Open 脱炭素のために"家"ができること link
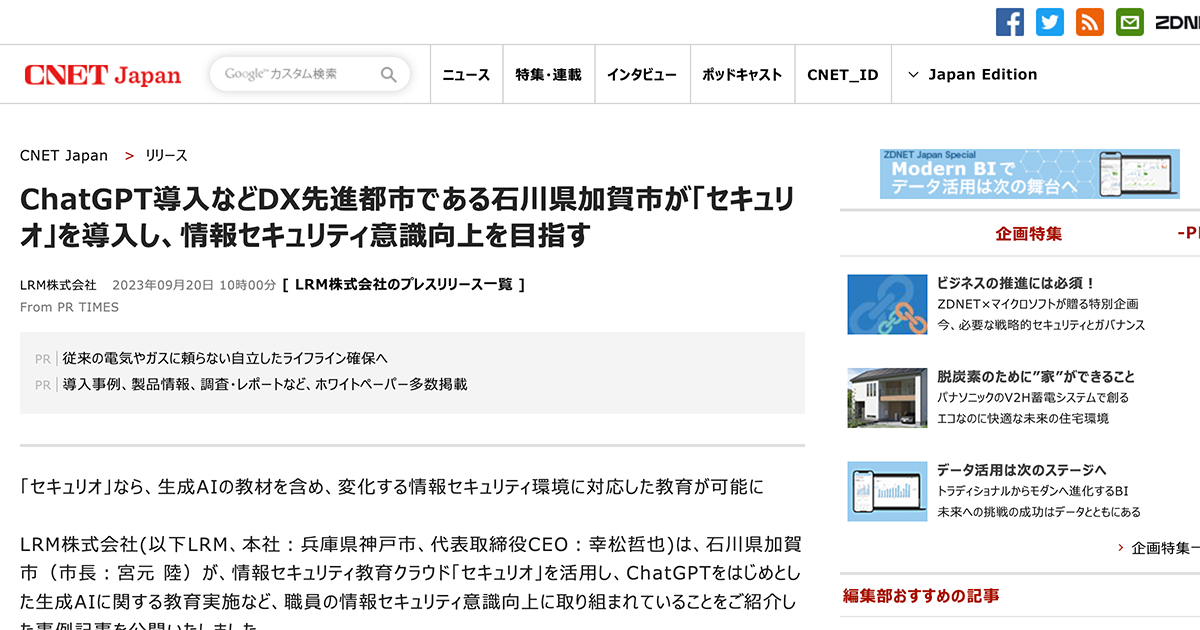Viewport: 1200px width, 630px height. (1036, 377)
